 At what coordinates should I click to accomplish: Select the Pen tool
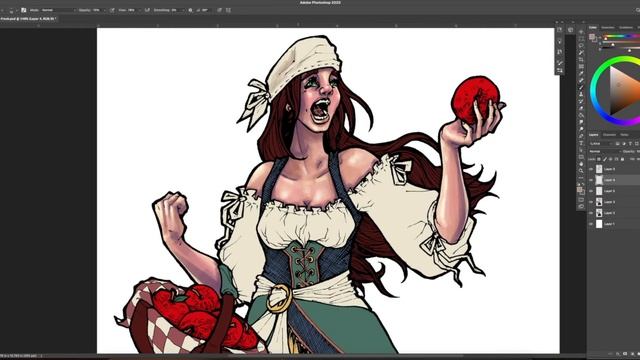[x=581, y=136]
